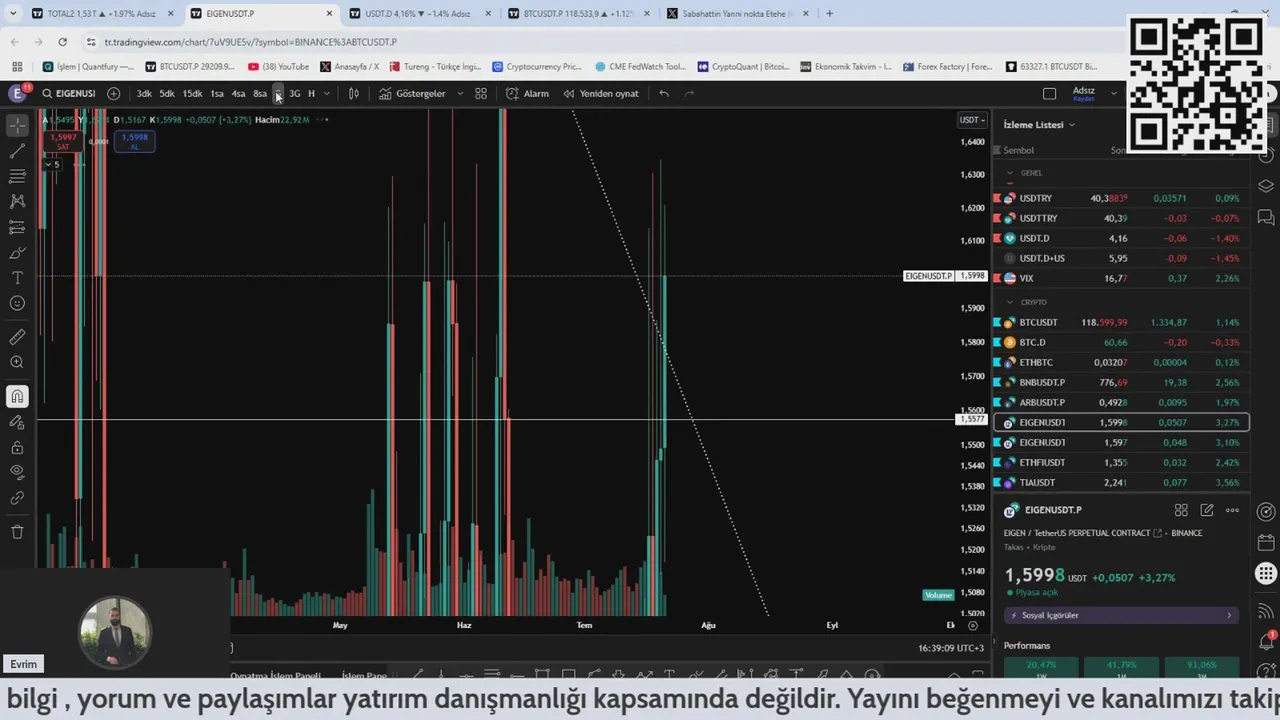
Task: Select ARBUSDT.P in the watchlist
Action: click(1120, 402)
